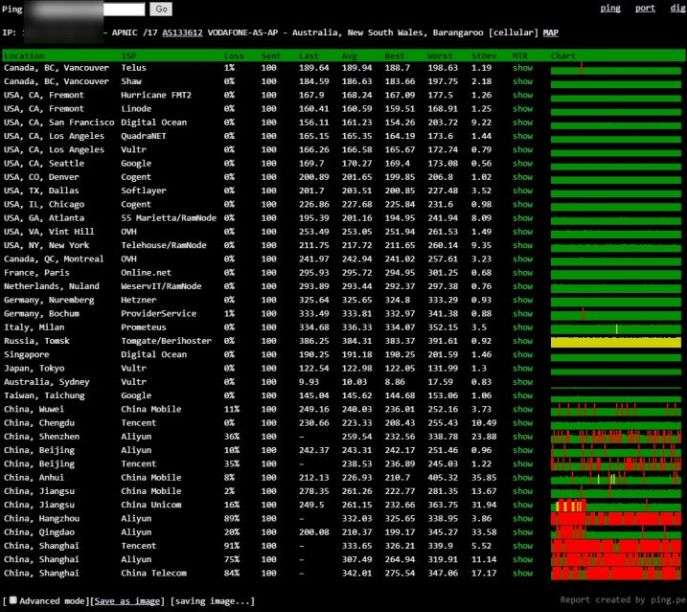Select the "Australia, Sydney" location cell
The width and height of the screenshot is (687, 612).
46,382
